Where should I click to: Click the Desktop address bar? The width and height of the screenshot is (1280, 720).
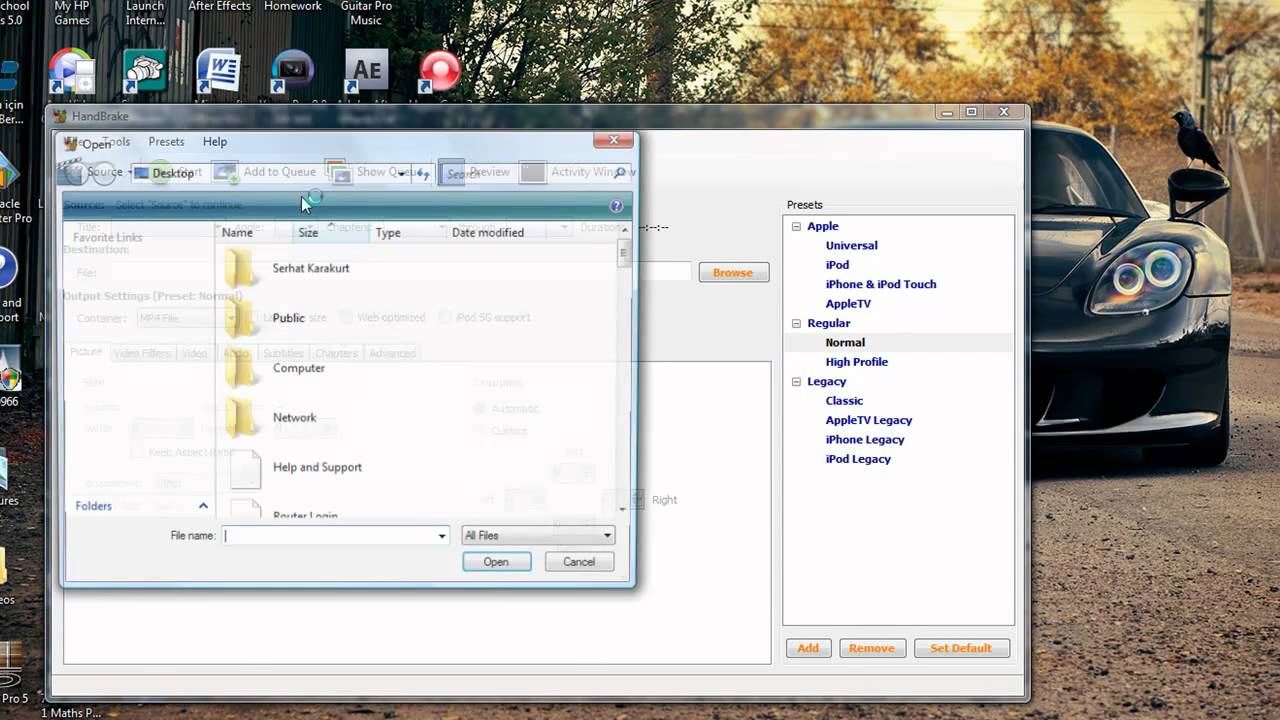pos(270,173)
